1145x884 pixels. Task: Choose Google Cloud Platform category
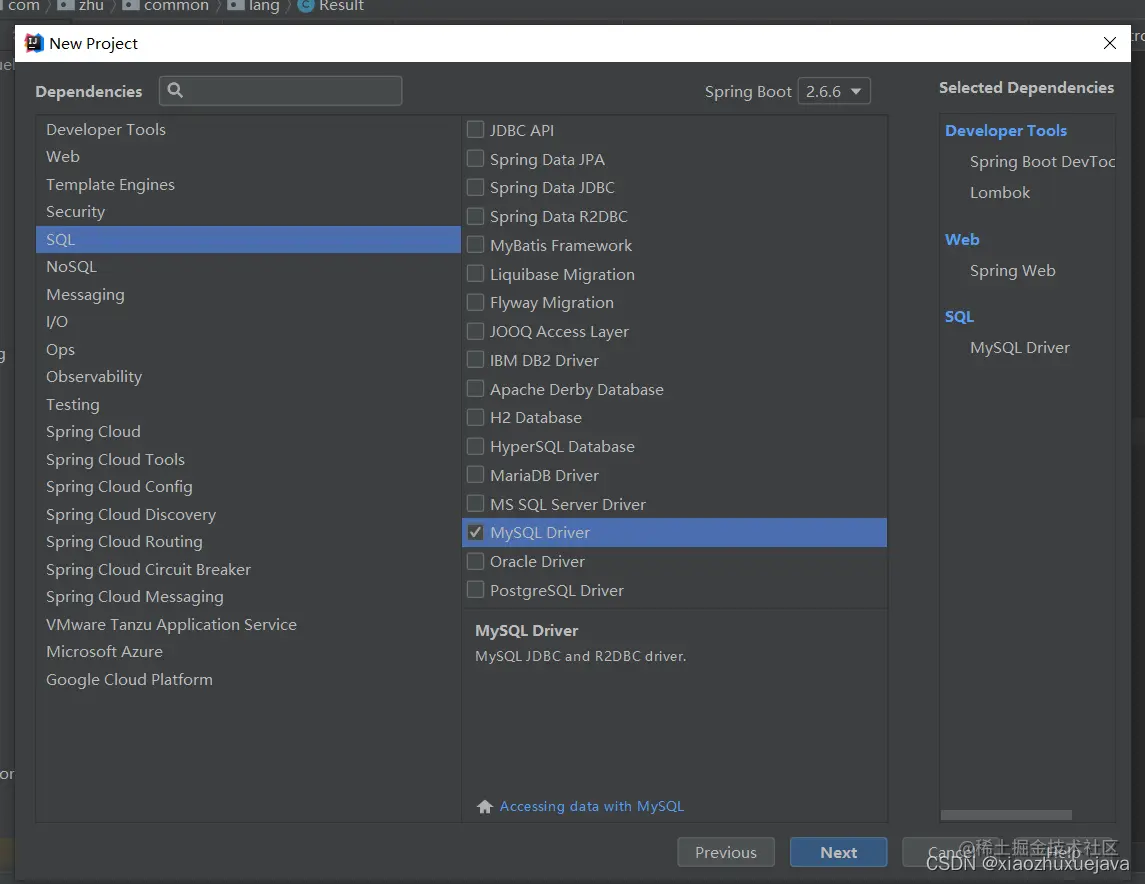[x=248, y=679]
